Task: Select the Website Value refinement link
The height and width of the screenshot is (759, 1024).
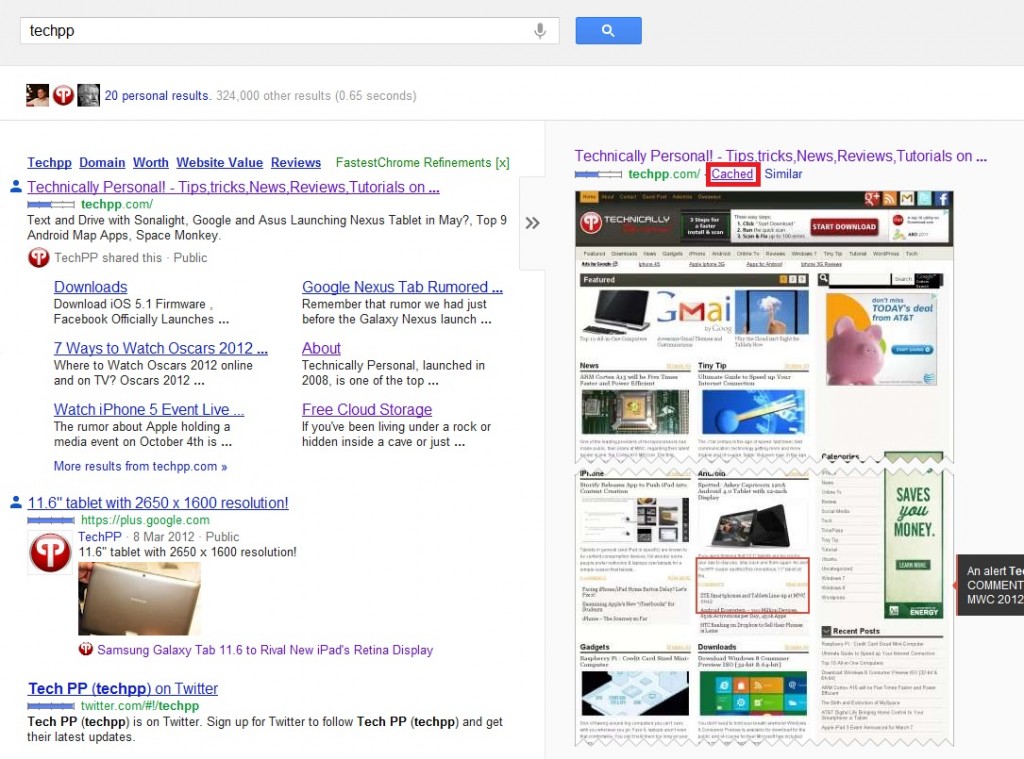Action: pos(219,163)
